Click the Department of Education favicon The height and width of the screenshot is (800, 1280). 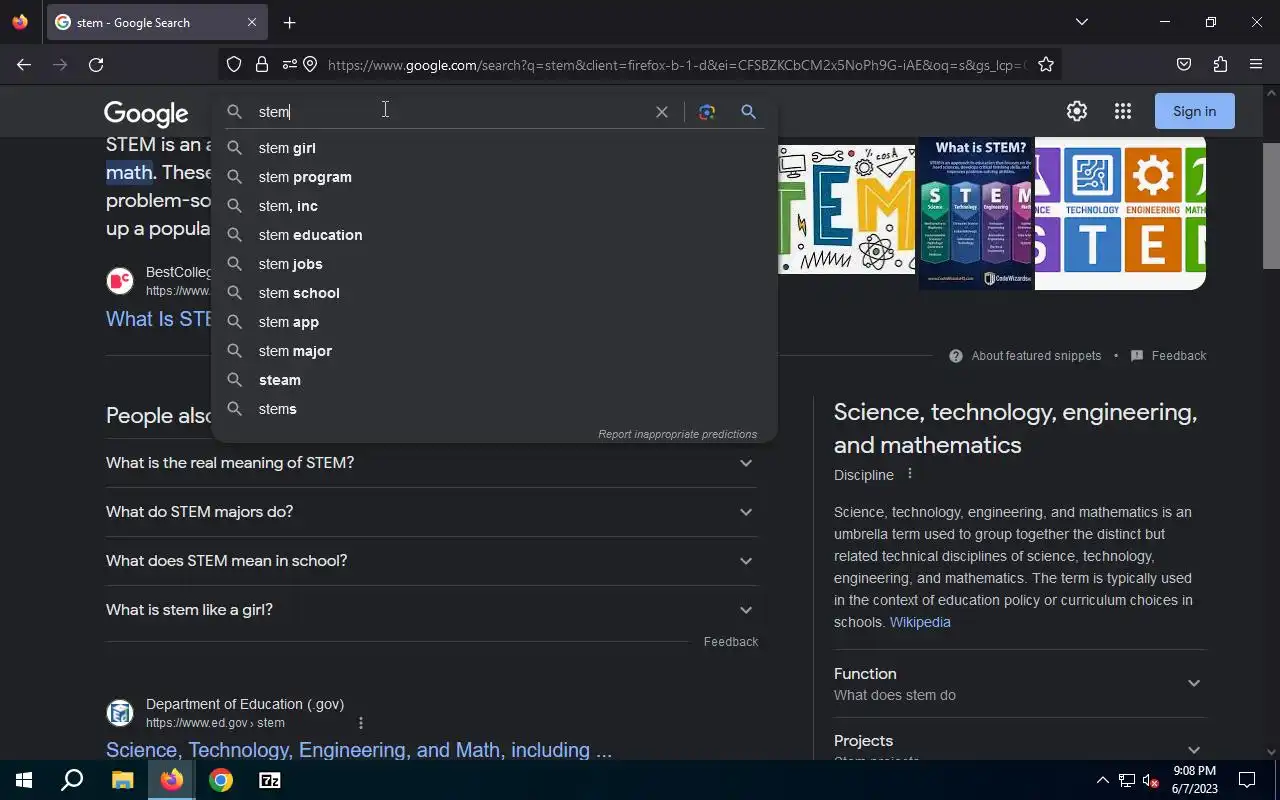click(120, 713)
